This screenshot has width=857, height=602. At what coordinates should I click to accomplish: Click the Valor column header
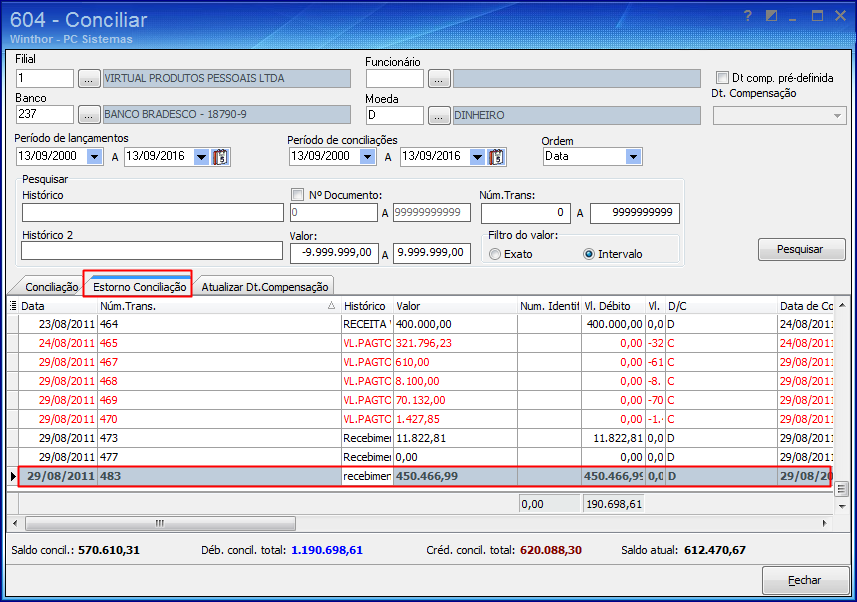pos(455,306)
